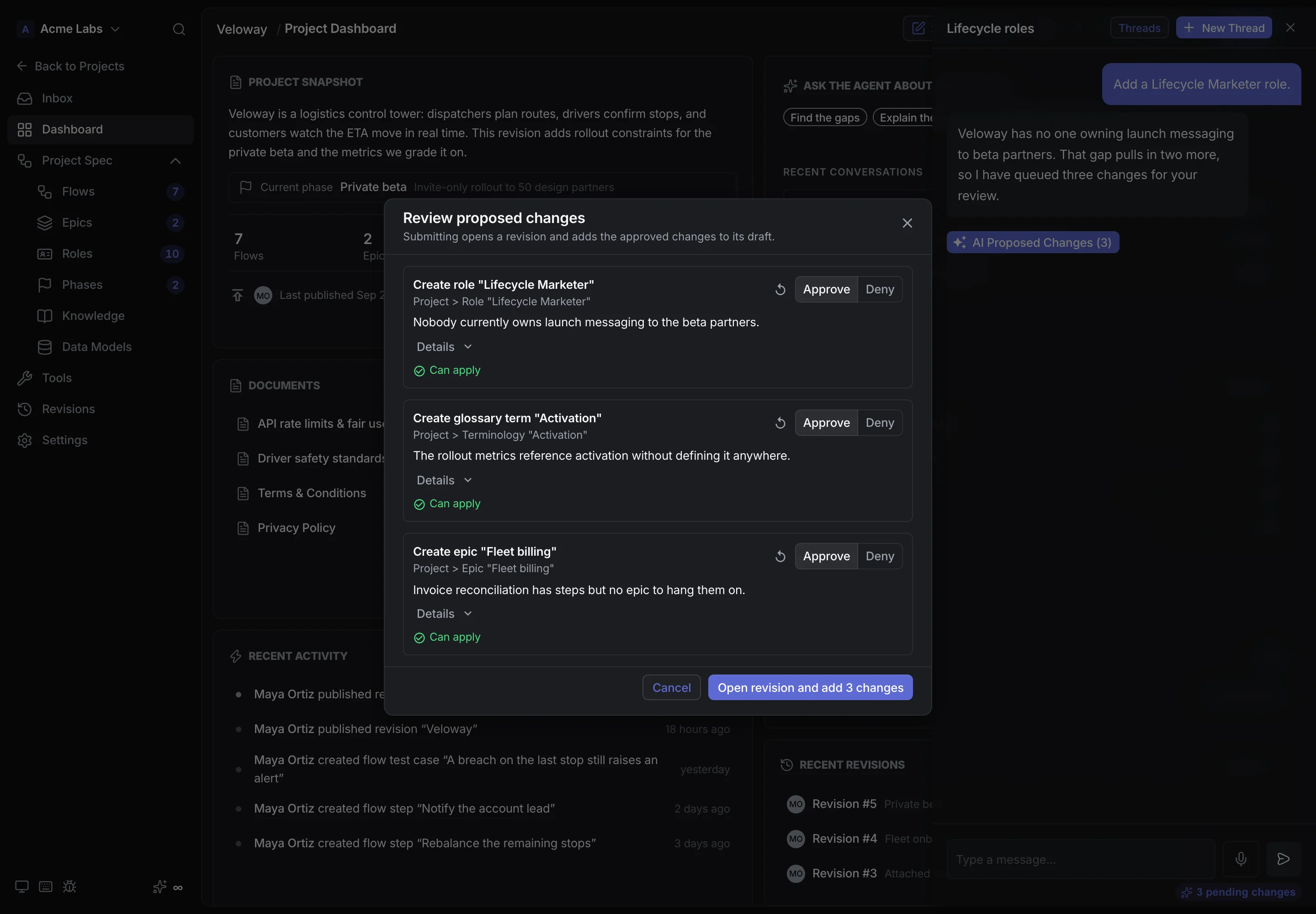
Task: Open AI Proposed Changes (3) chip
Action: point(1033,243)
